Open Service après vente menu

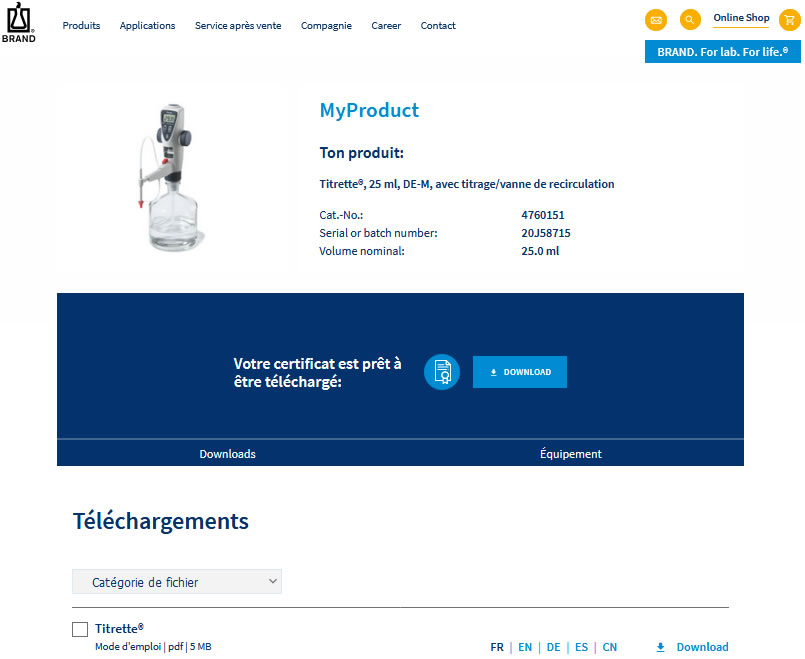click(x=238, y=26)
